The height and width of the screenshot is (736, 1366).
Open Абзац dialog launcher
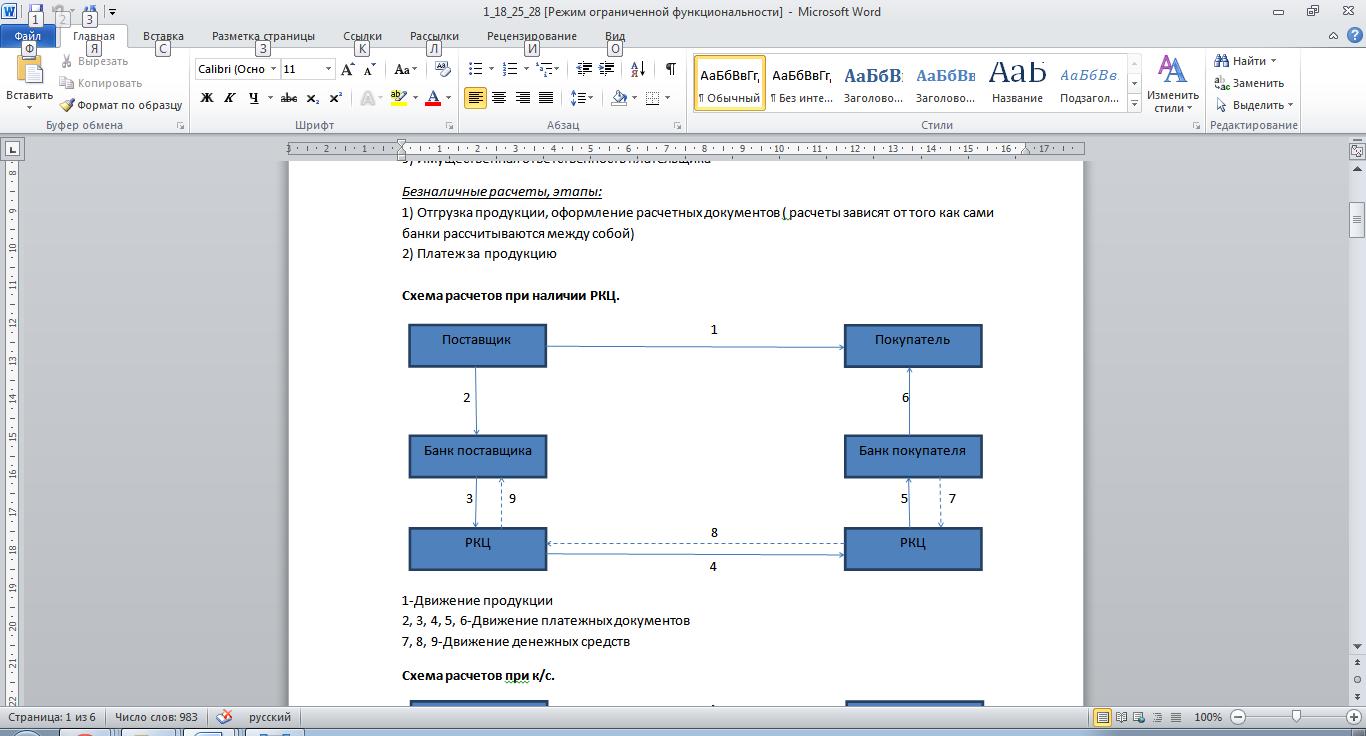tap(678, 126)
